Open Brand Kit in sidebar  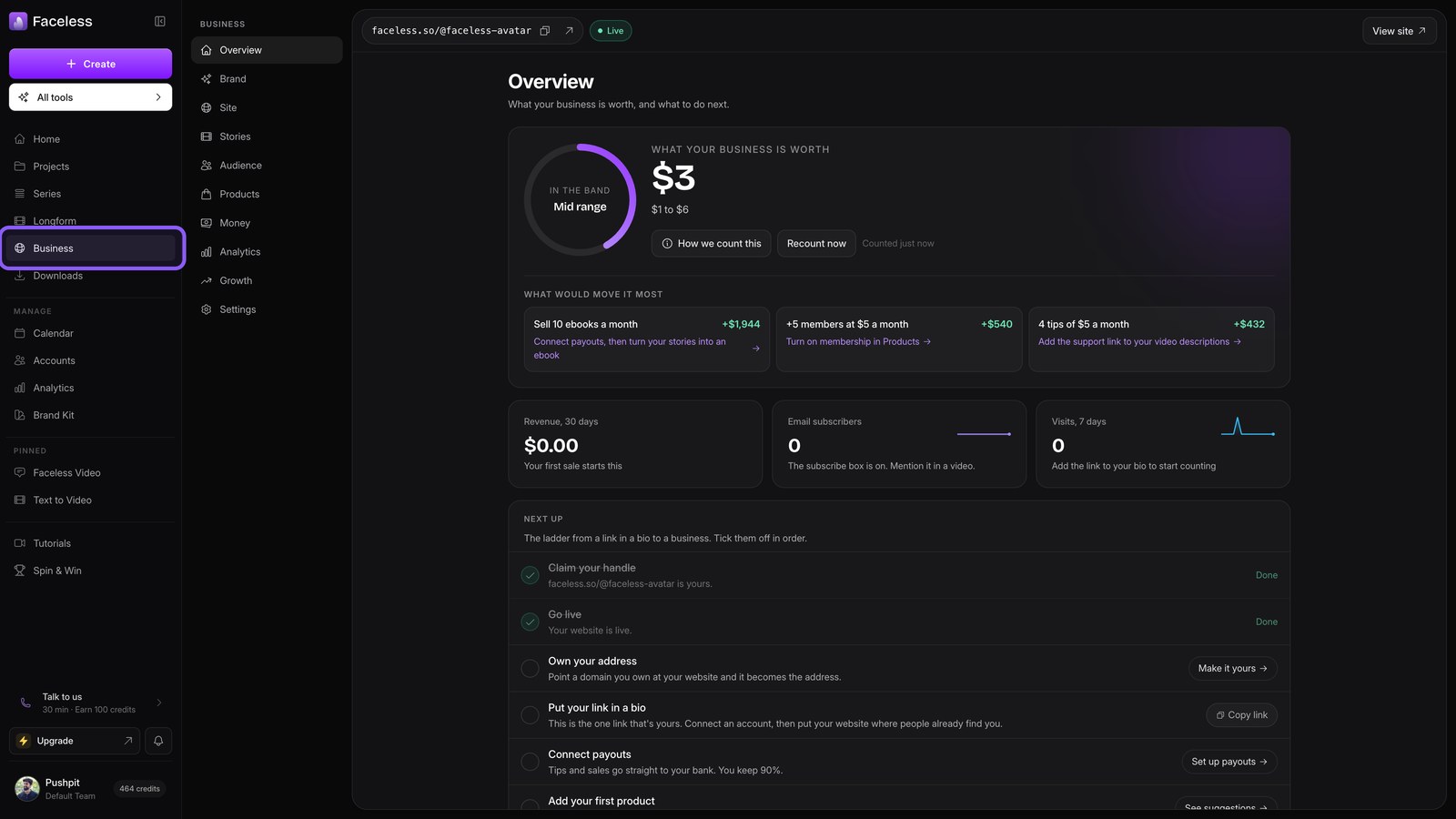90,415
